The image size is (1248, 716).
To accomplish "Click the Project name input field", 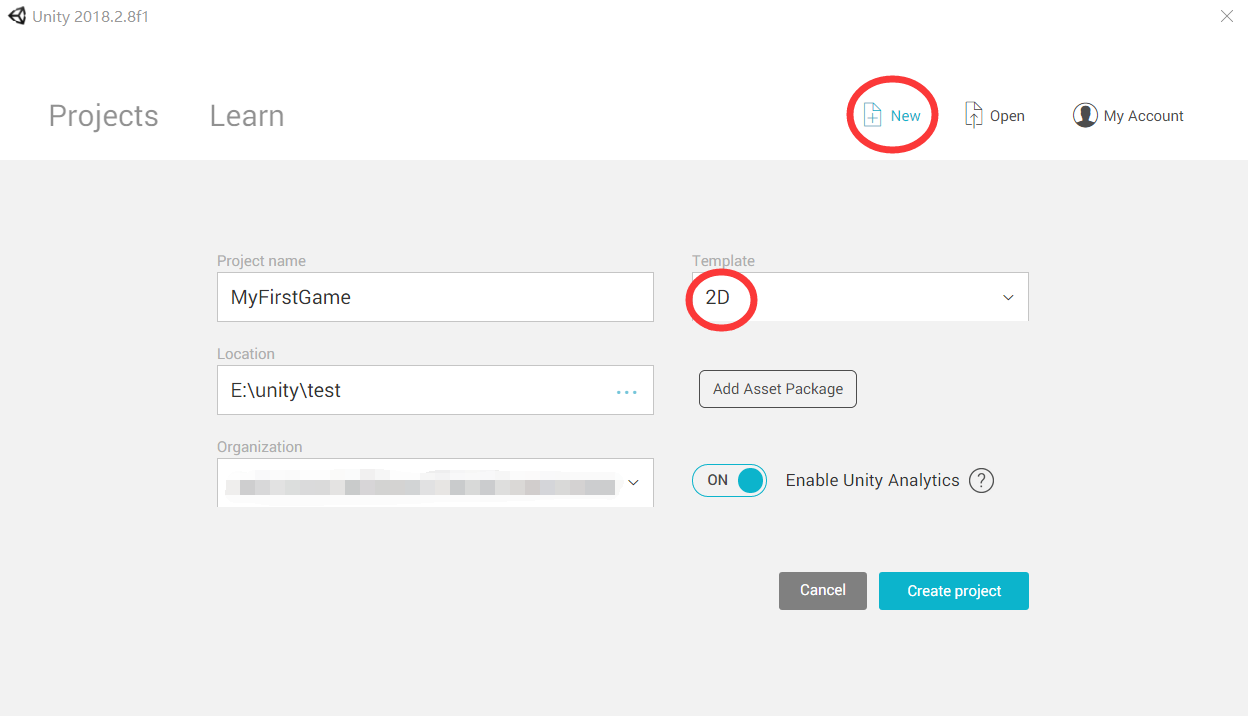I will pos(435,297).
